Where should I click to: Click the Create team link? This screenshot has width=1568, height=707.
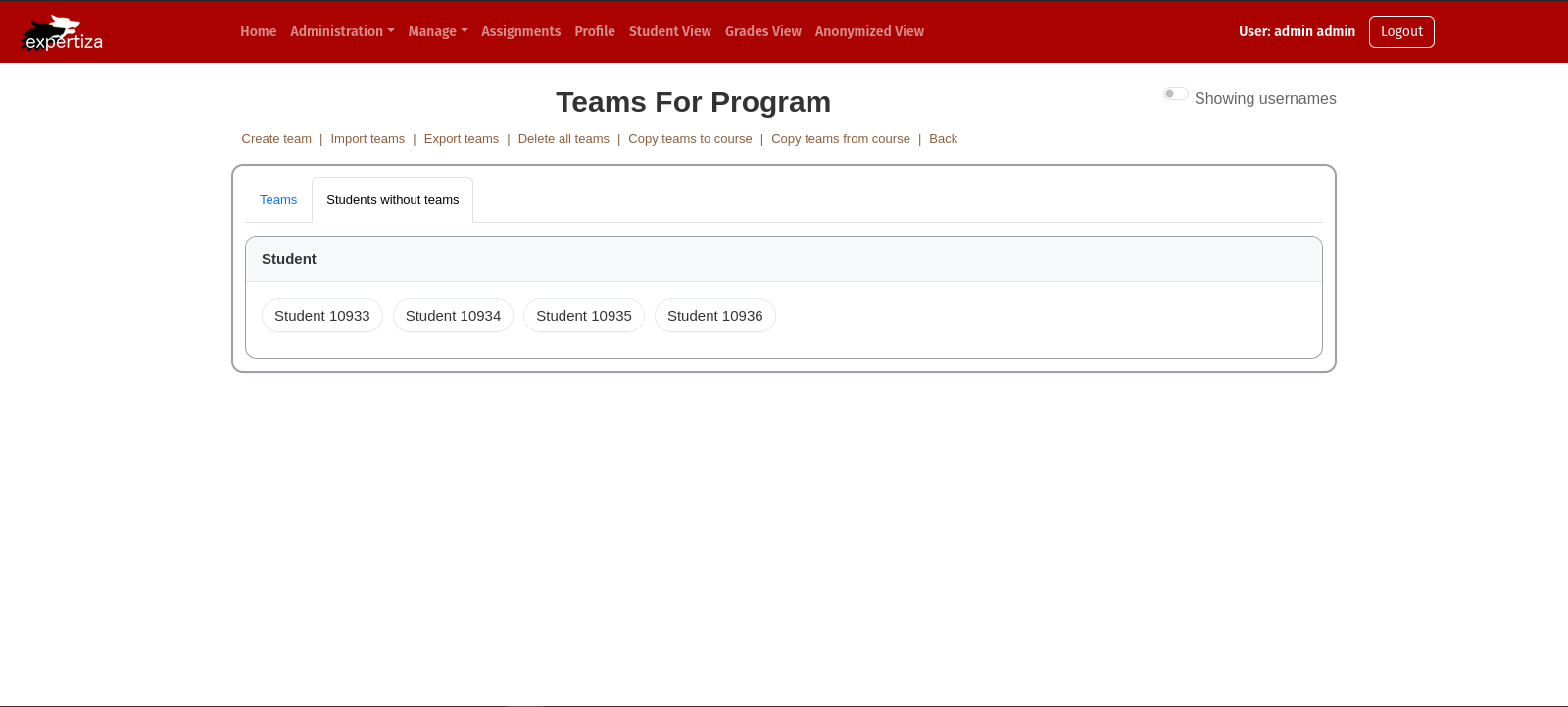coord(276,139)
